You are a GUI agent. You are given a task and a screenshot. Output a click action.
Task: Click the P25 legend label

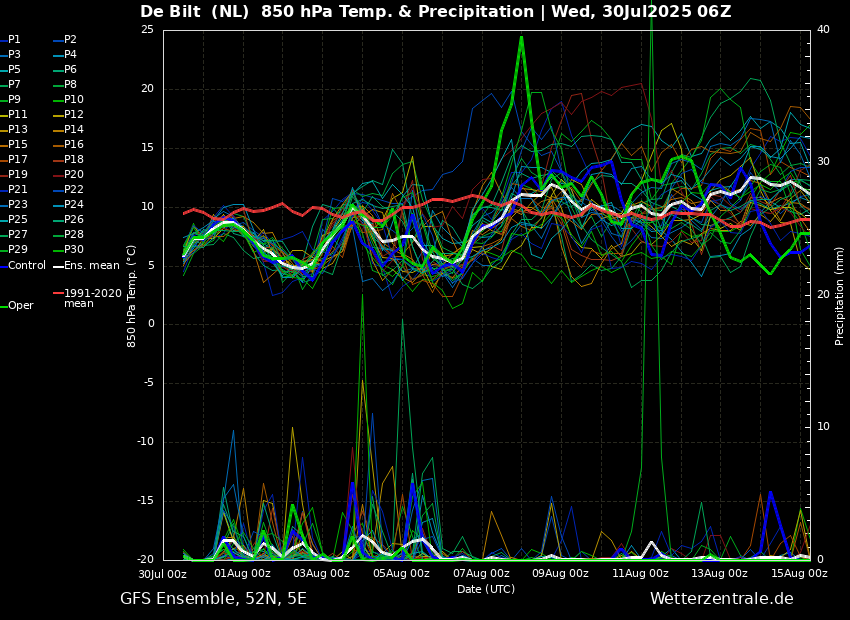click(x=18, y=219)
